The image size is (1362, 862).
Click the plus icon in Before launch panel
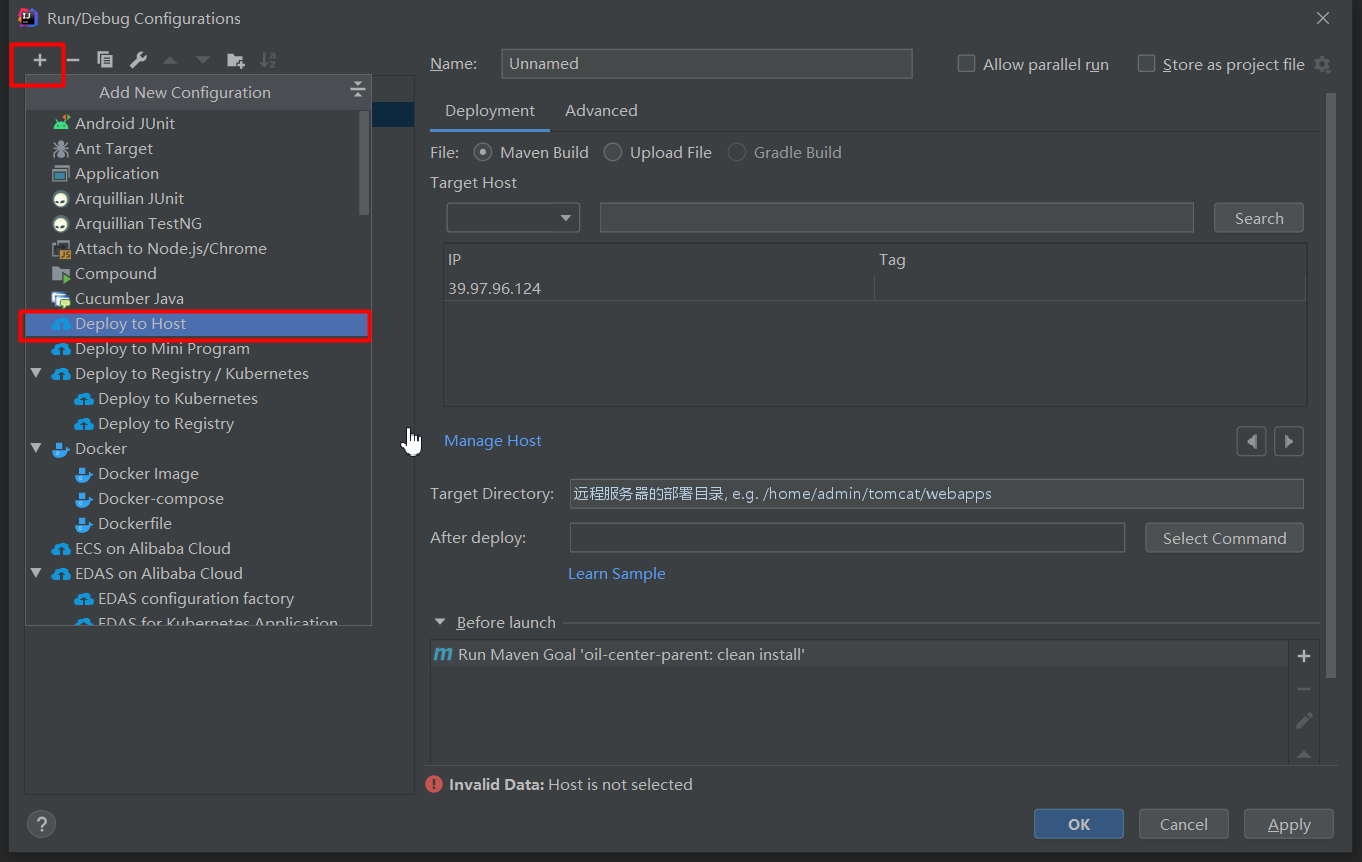(1304, 656)
